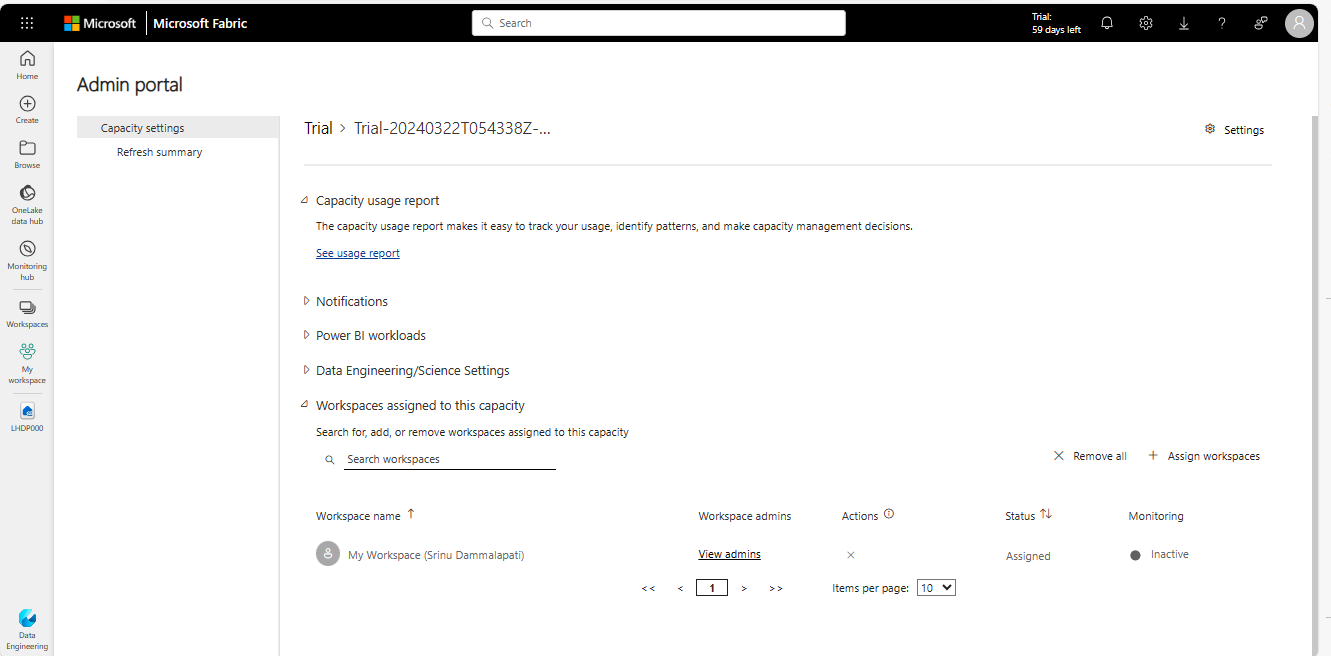Go to the next page of workspaces
This screenshot has height=656, width=1331.
coord(744,588)
